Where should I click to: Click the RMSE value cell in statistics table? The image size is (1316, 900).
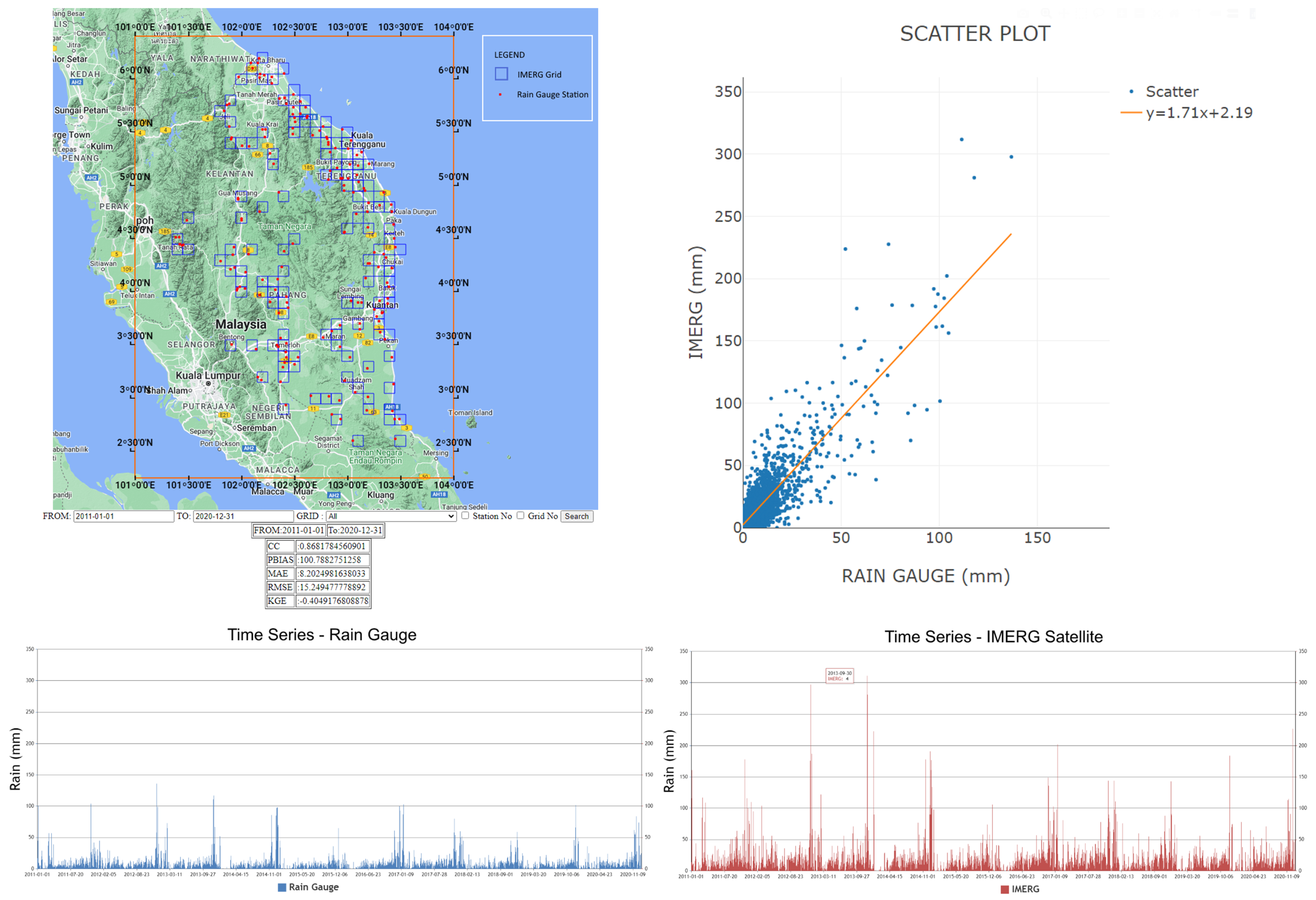pyautogui.click(x=333, y=587)
